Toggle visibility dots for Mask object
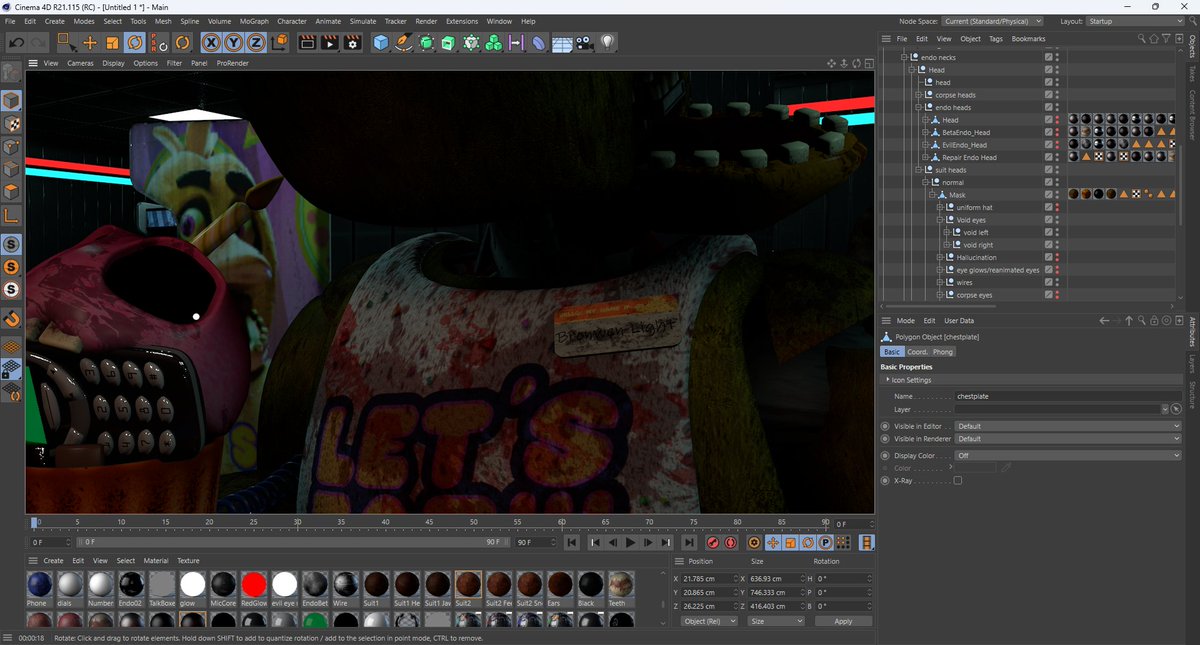Screen dimensions: 1200x645 pyautogui.click(x=1058, y=195)
